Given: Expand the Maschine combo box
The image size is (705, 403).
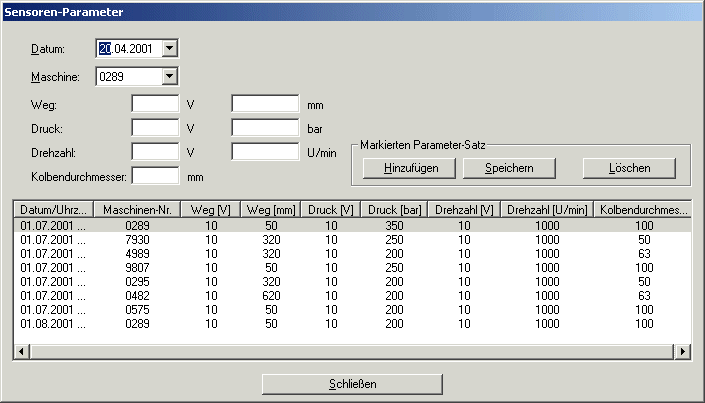Looking at the screenshot, I should (169, 76).
